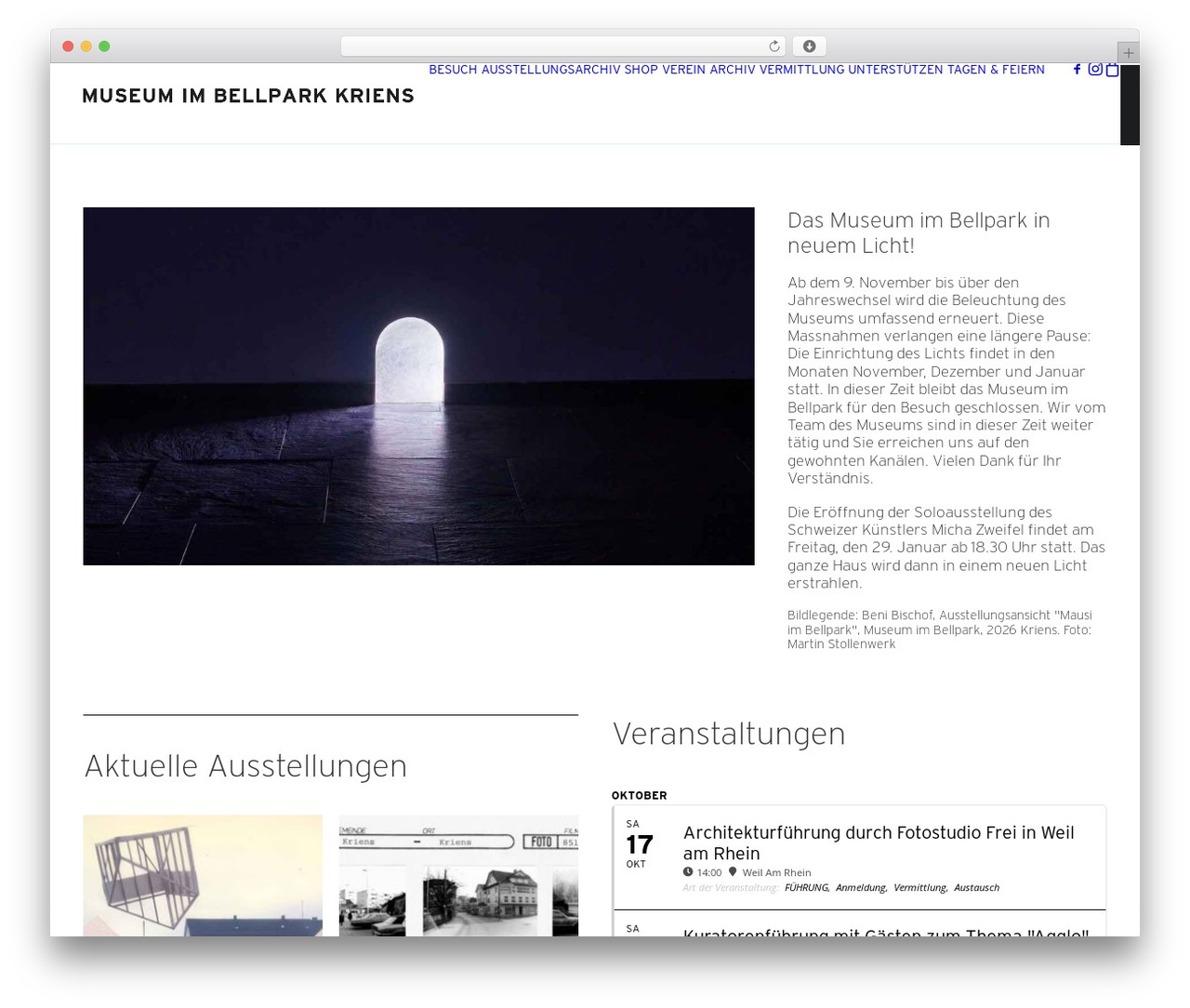The image size is (1190, 1008).
Task: Click the 14:00 event time
Action: pos(709,872)
